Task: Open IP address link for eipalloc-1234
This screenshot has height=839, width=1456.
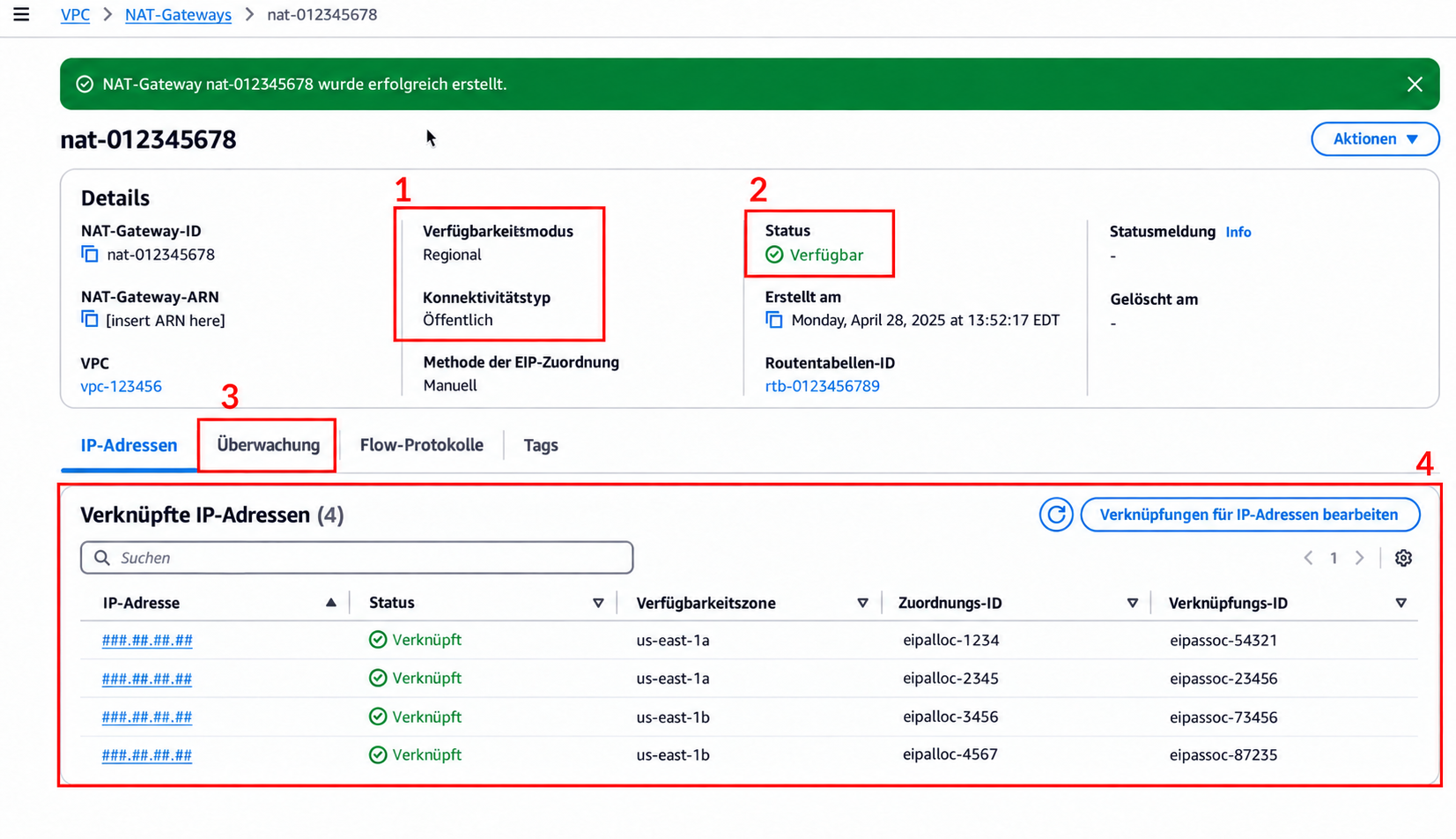Action: [x=147, y=640]
